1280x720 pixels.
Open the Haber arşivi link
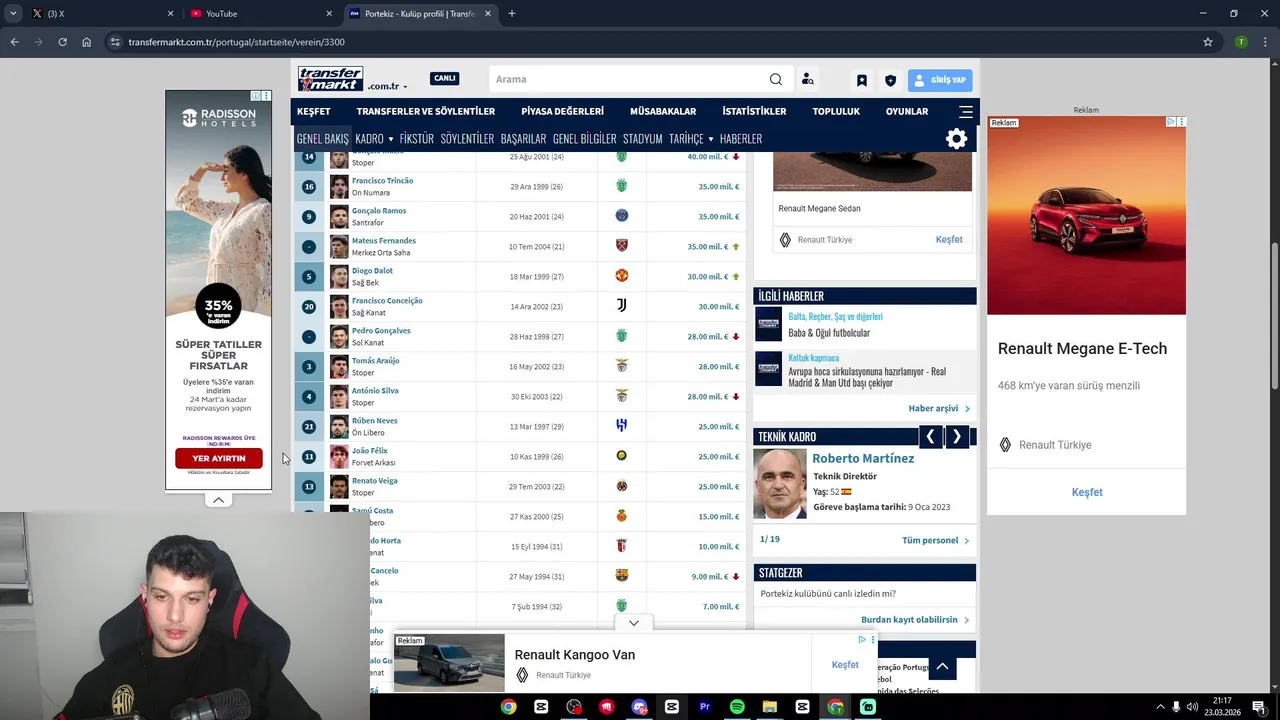(x=939, y=408)
